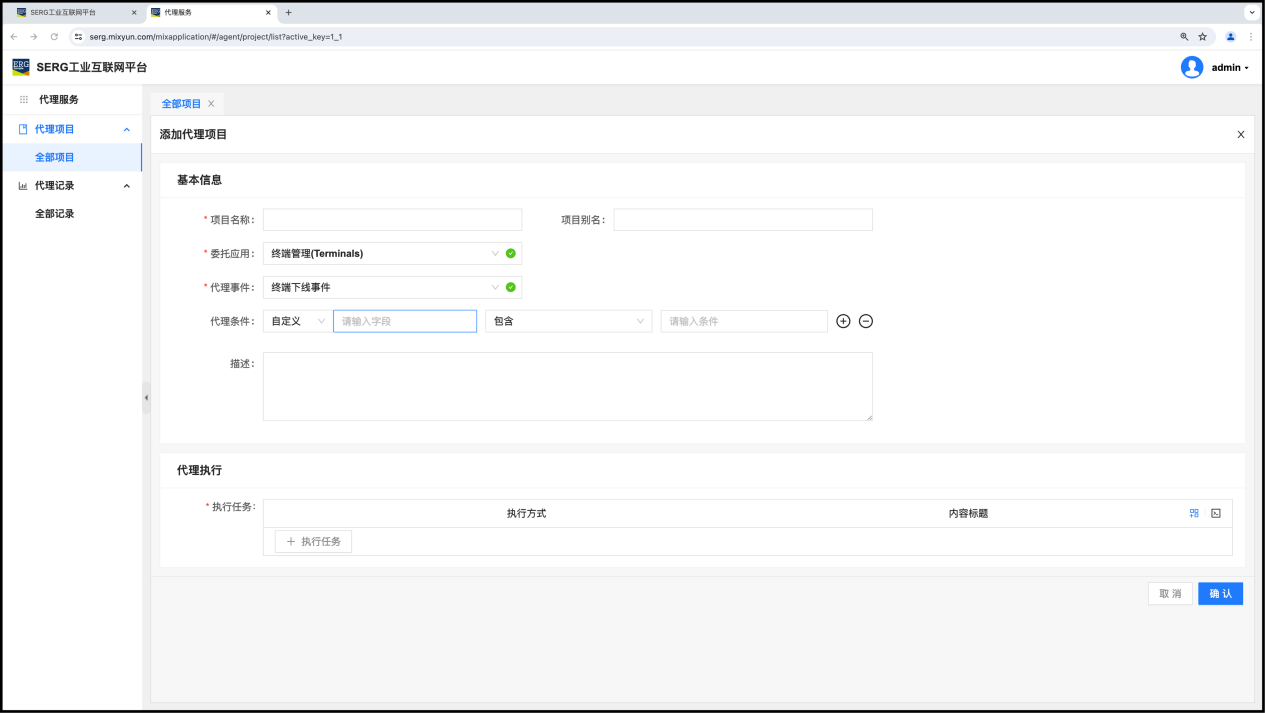Collapse the 代理项目 sidebar menu

(x=126, y=129)
